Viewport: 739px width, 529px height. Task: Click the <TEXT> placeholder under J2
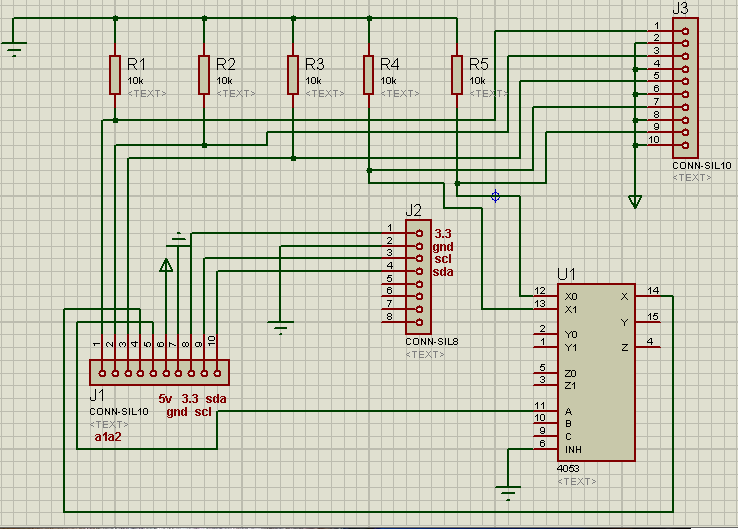(425, 354)
